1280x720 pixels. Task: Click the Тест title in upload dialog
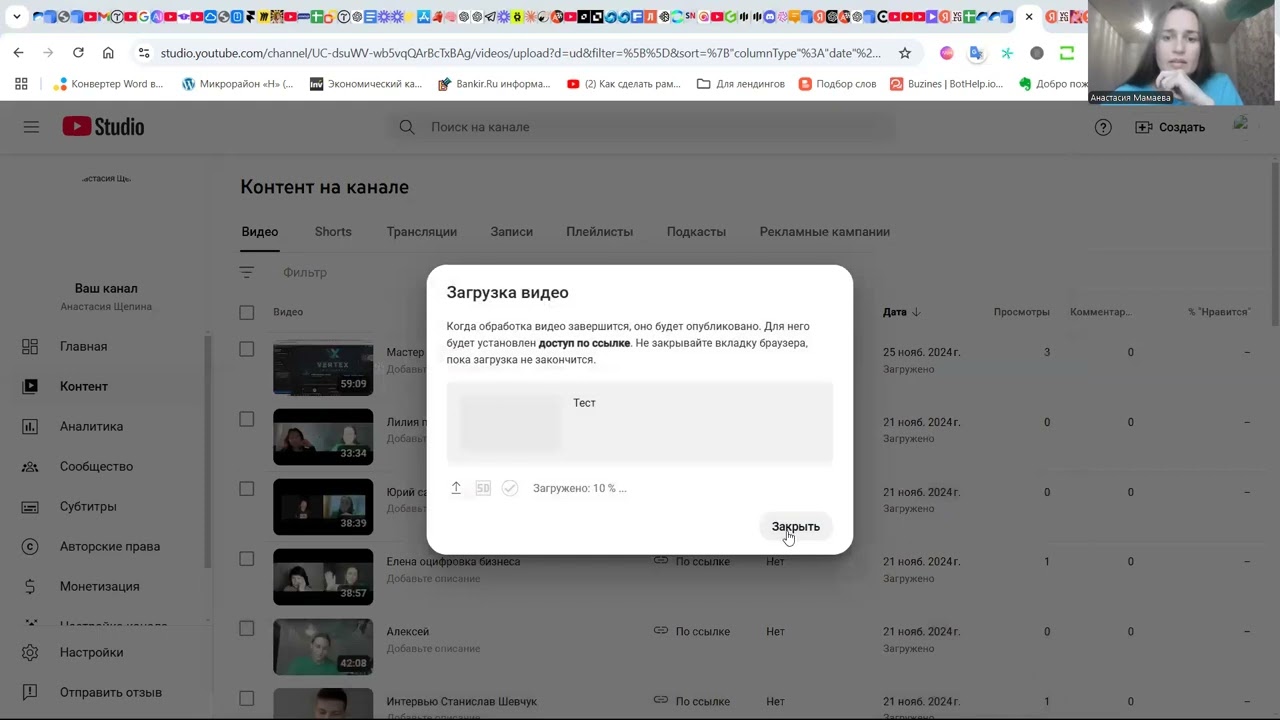(584, 403)
